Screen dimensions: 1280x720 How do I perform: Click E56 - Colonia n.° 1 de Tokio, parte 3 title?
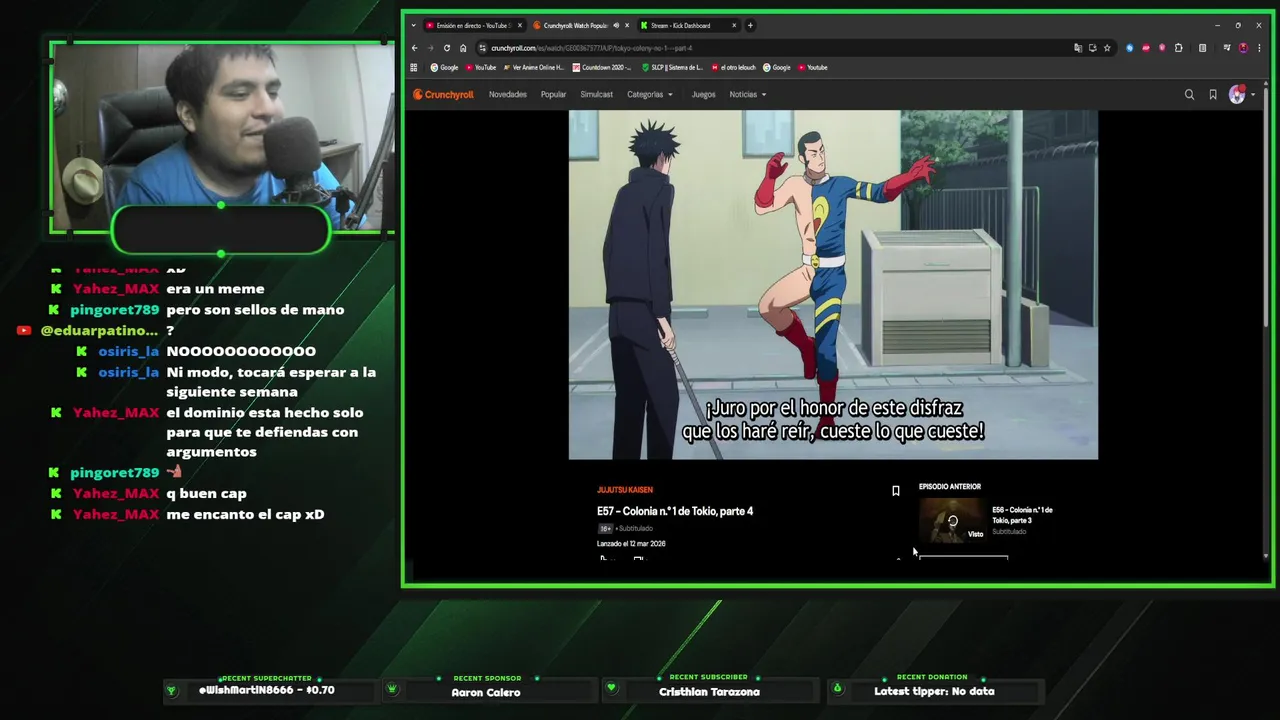1022,515
